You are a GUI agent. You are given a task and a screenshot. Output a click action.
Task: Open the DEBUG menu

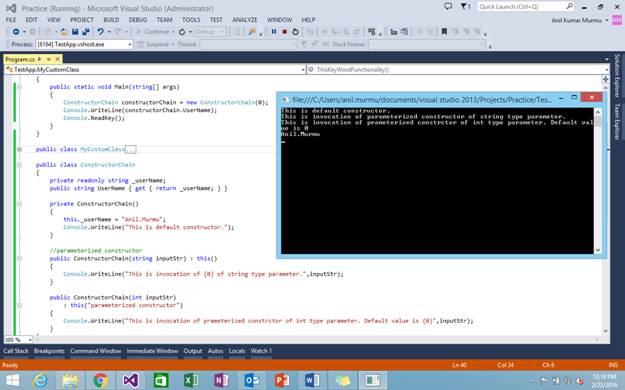click(138, 20)
